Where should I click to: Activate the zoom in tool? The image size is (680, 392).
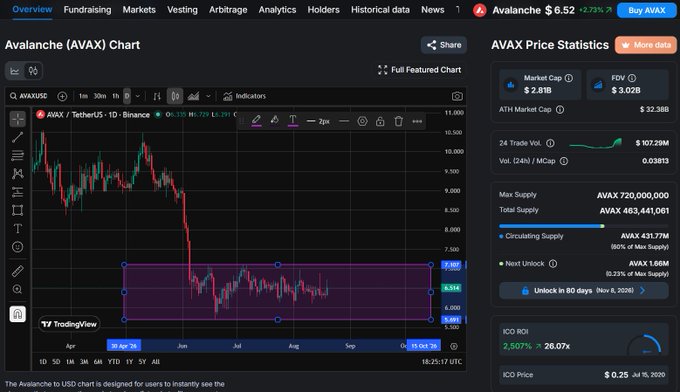pos(17,289)
